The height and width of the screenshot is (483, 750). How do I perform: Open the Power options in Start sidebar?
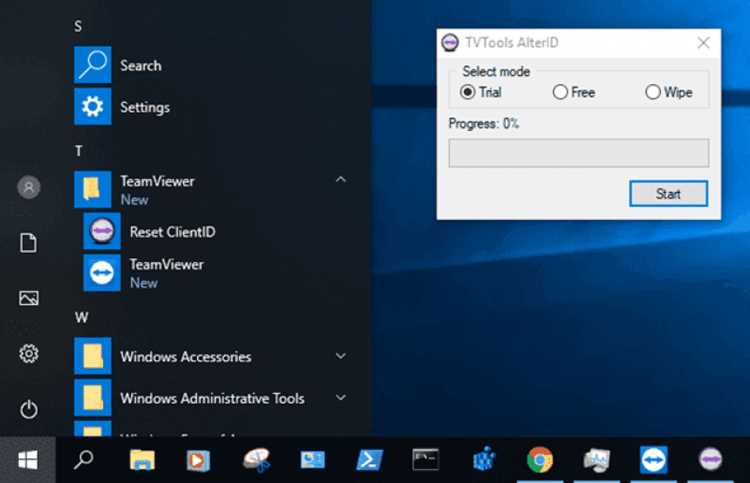pos(29,409)
